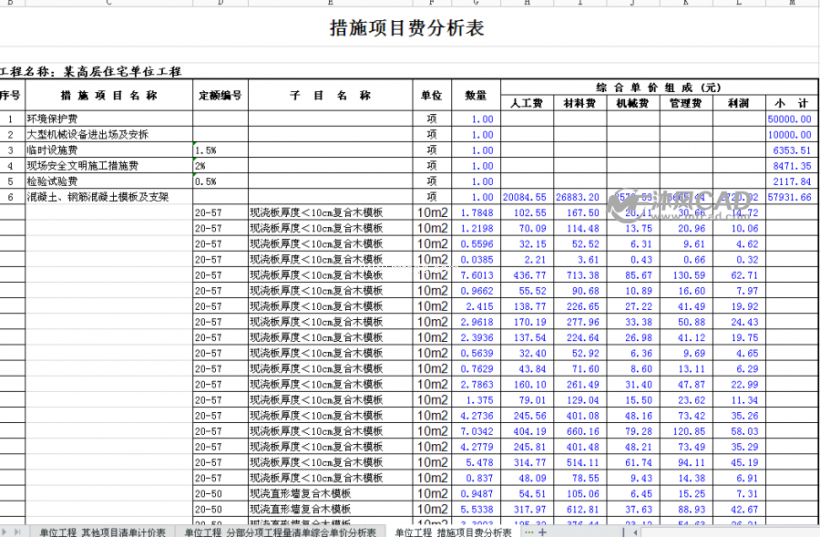The image size is (820, 537).
Task: Select the title cell 措施项目费分析表
Action: [407, 28]
